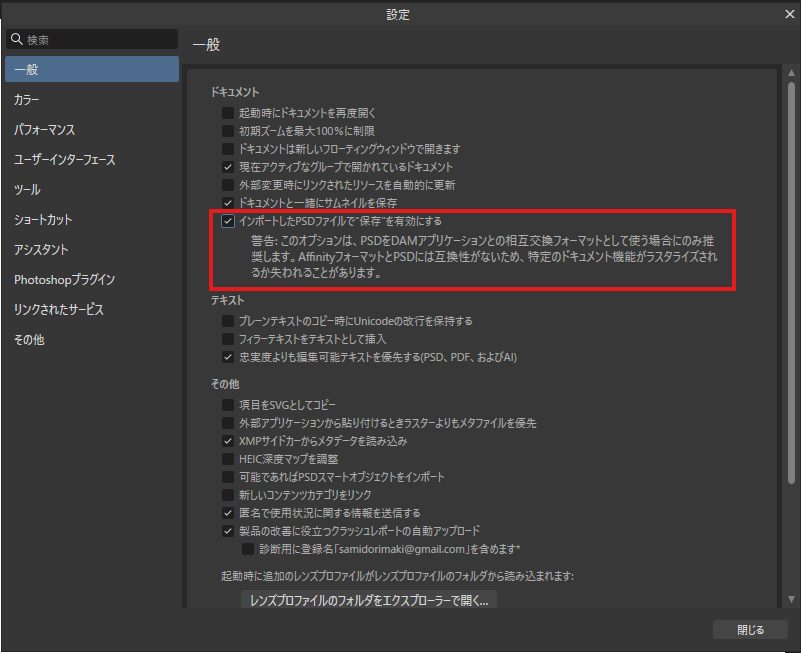This screenshot has height=653, width=801.
Task: Click inside the search input field
Action: [95, 38]
